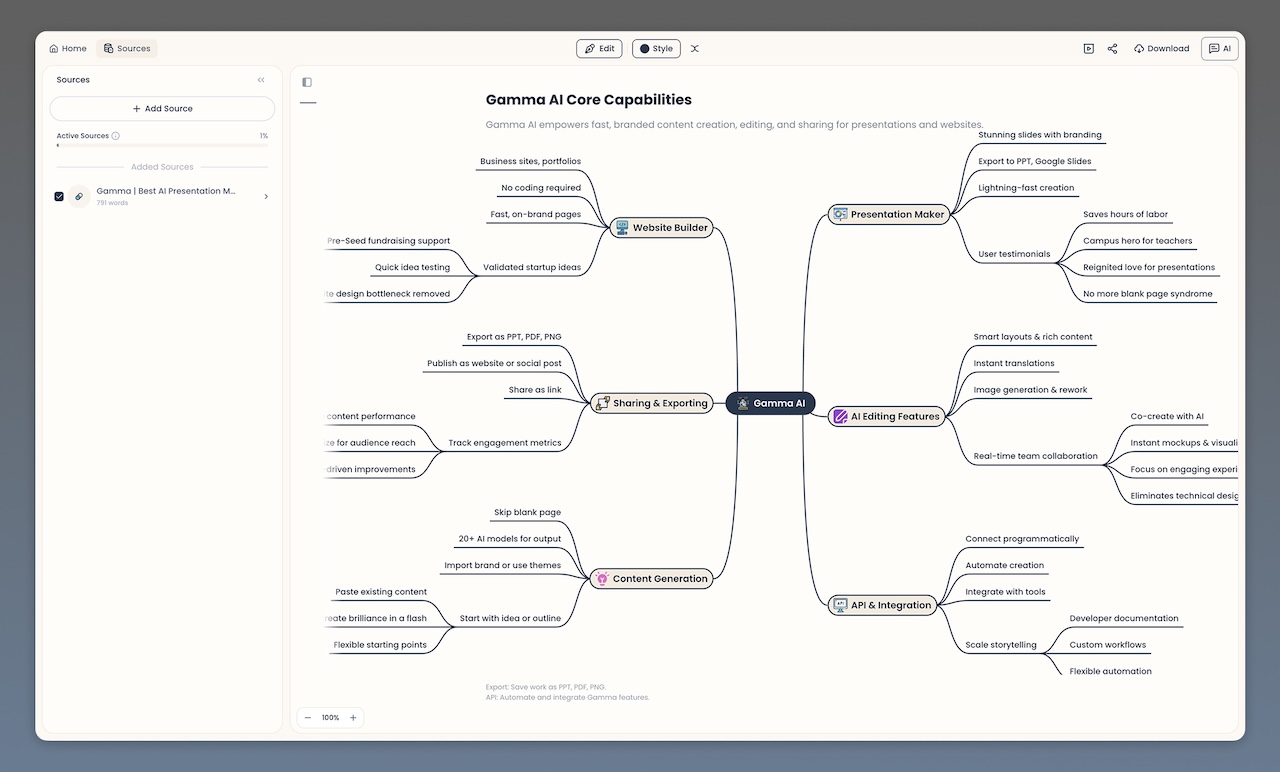1280x772 pixels.
Task: Start presentation mode with the play icon
Action: click(x=1088, y=48)
